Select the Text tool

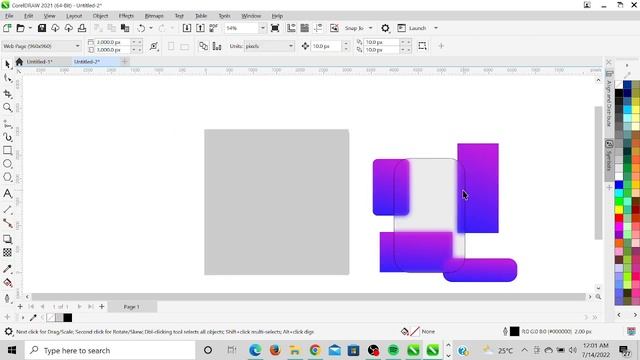coord(7,193)
